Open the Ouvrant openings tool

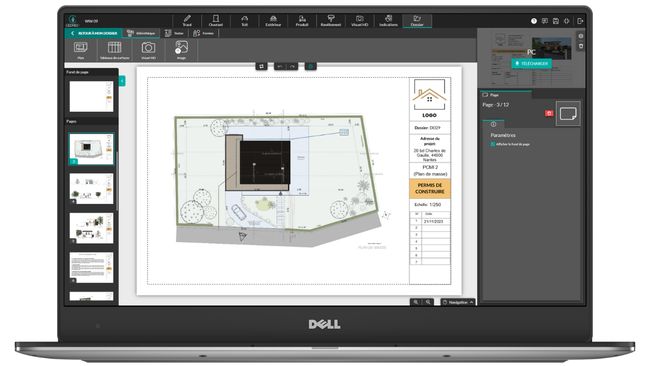point(216,21)
